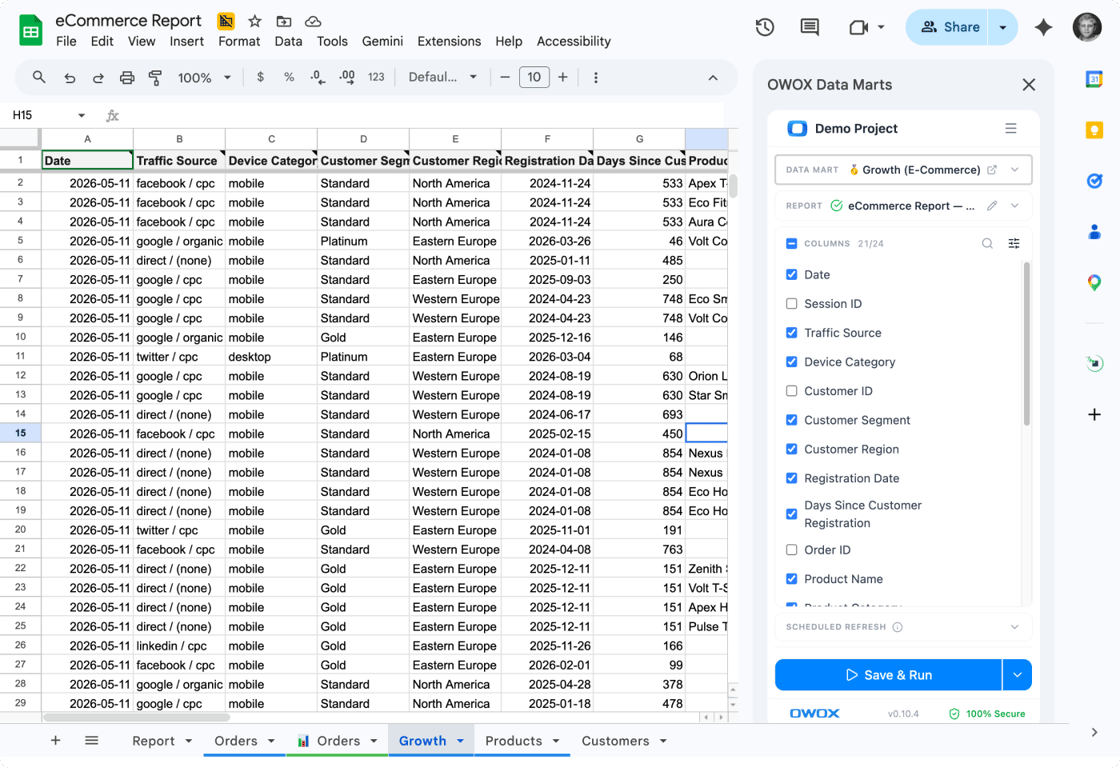Star the eCommerce Report document
This screenshot has height=768, width=1120.
(x=254, y=21)
